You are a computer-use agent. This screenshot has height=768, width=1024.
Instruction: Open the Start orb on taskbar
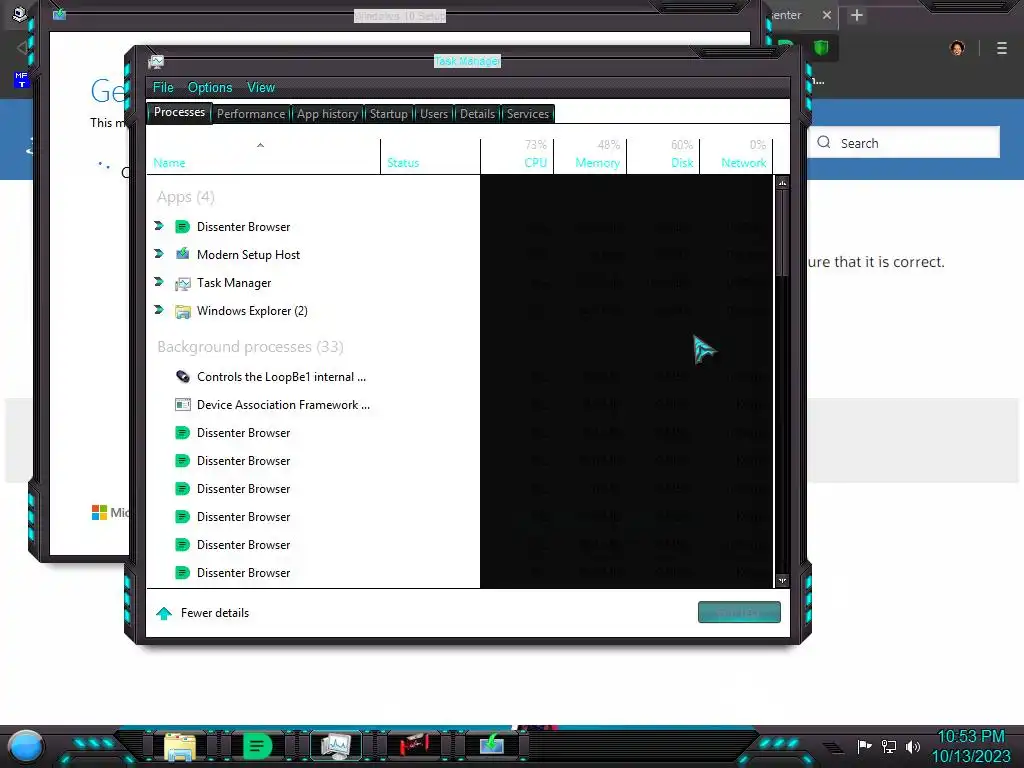click(x=26, y=746)
